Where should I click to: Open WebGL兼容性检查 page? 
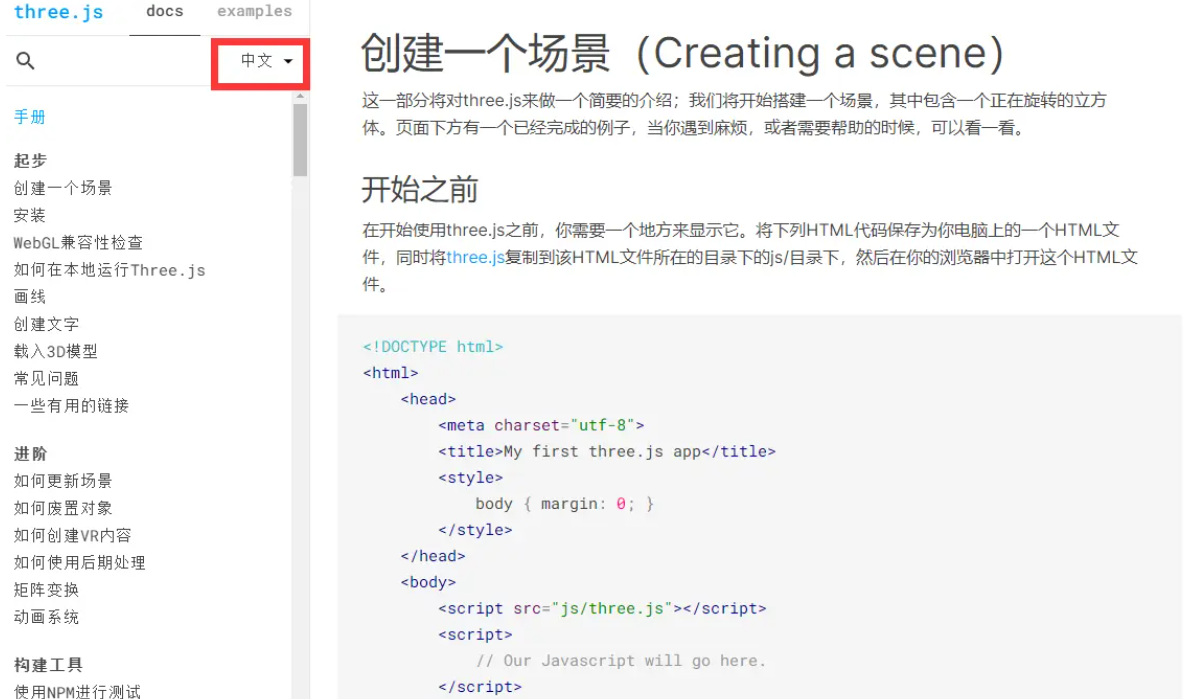tap(78, 243)
